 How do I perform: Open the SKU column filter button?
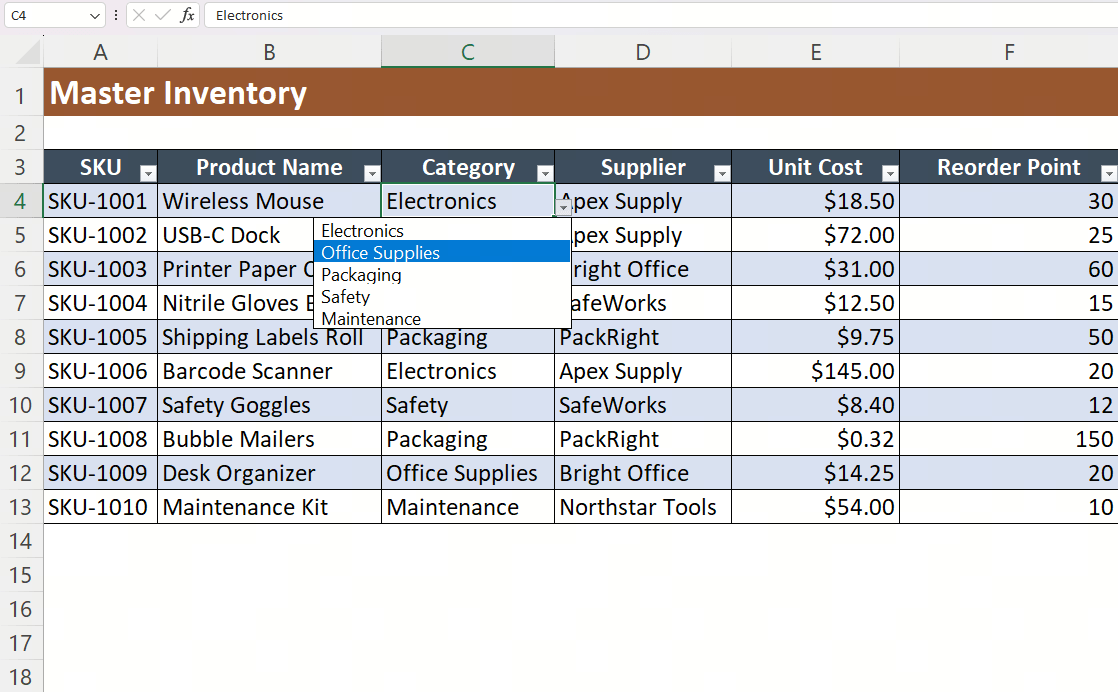pos(148,172)
